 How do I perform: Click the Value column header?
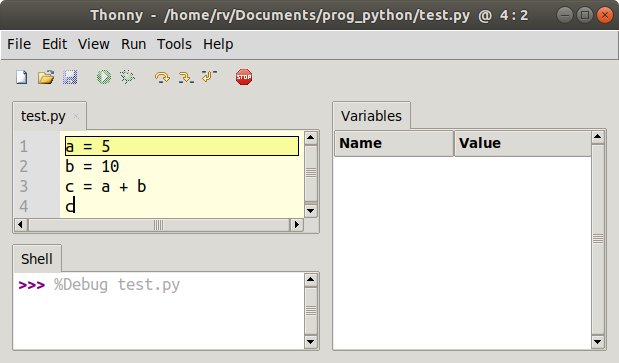(523, 143)
